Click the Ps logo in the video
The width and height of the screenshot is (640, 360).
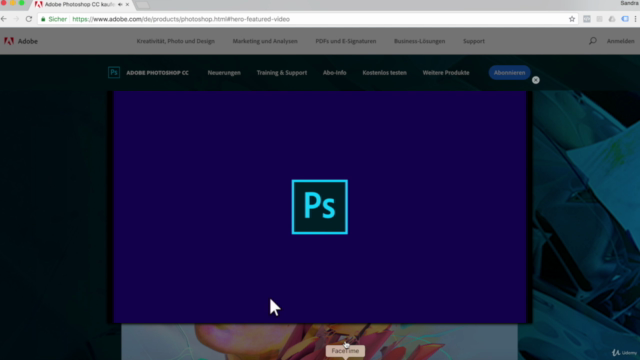(320, 207)
